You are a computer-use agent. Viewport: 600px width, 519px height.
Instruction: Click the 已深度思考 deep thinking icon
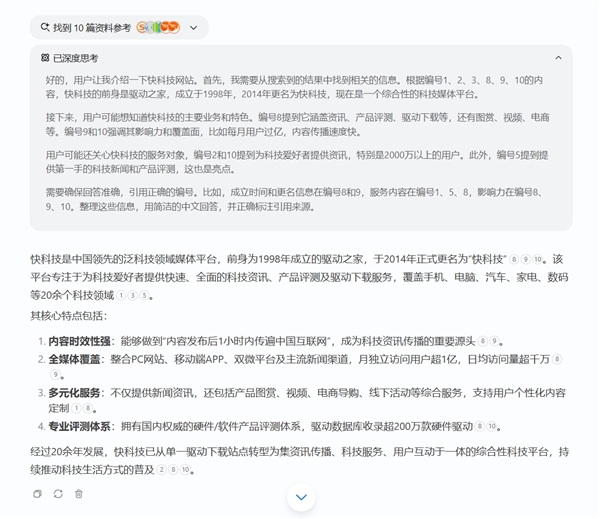(x=45, y=58)
